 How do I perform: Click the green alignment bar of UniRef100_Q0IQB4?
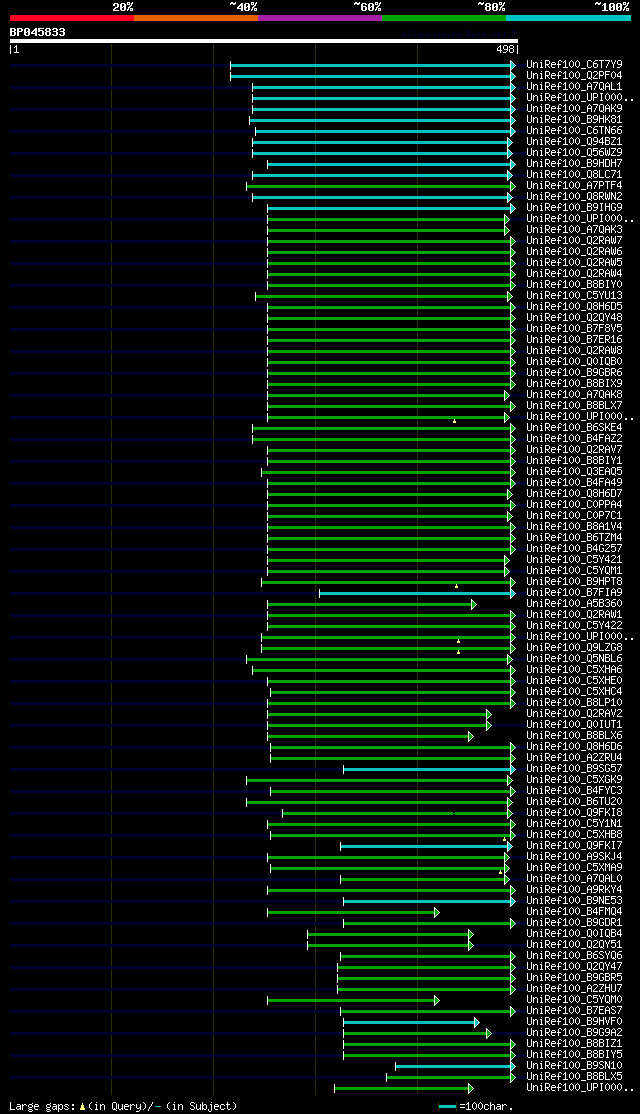pyautogui.click(x=390, y=934)
